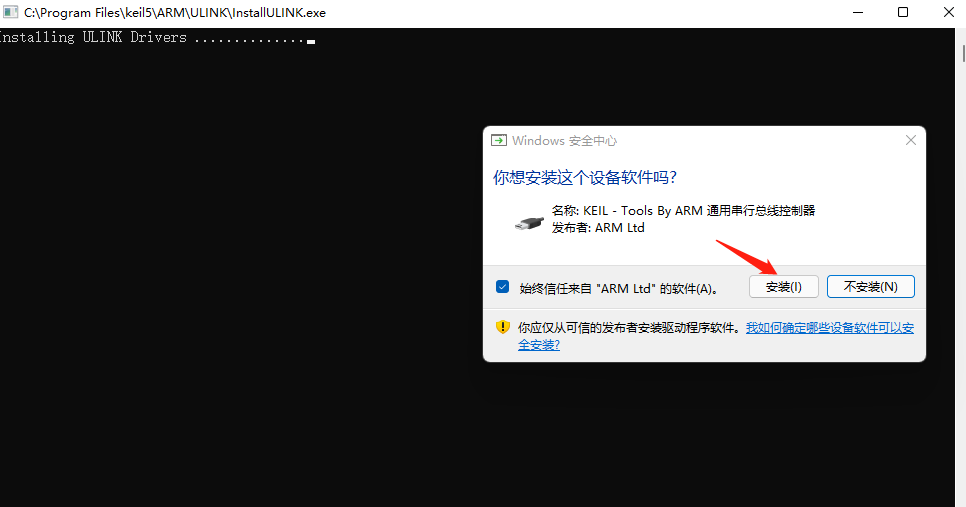Click the heading 你想安装这个设备软件吗?
The image size is (966, 507).
pyautogui.click(x=585, y=177)
